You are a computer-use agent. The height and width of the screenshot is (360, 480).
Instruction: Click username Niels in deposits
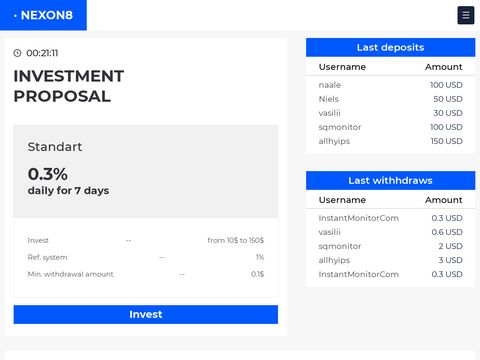pyautogui.click(x=329, y=99)
